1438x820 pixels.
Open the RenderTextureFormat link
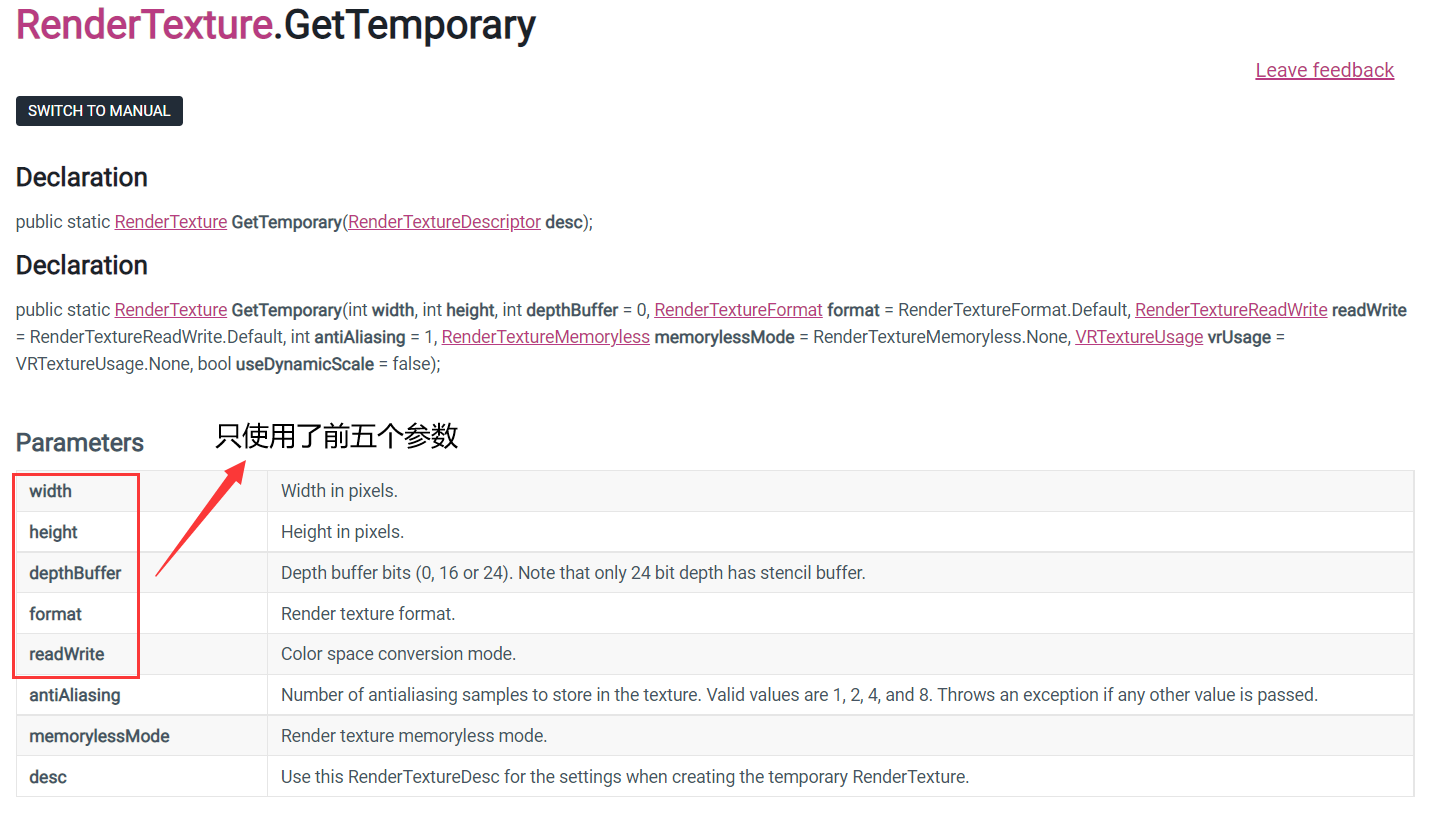737,309
